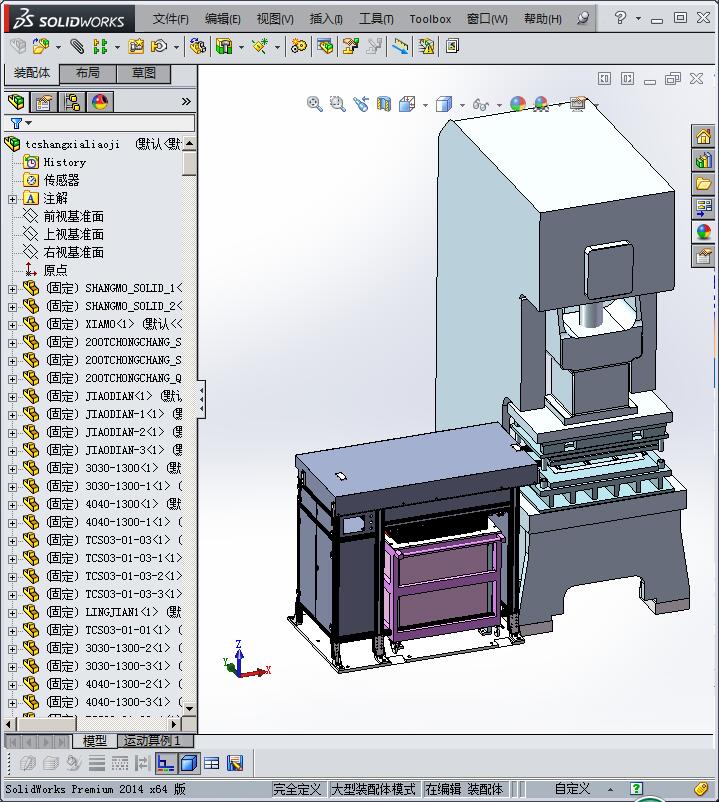Click the Instant3D icon at toolbar end
The height and width of the screenshot is (802, 719).
pyautogui.click(x=452, y=47)
